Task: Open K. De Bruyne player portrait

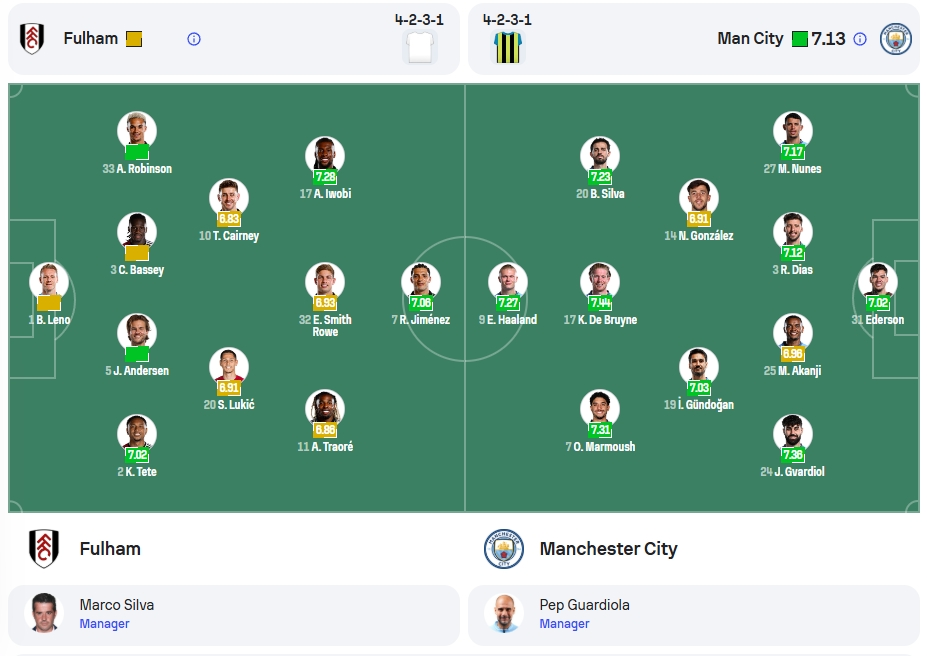Action: 600,281
